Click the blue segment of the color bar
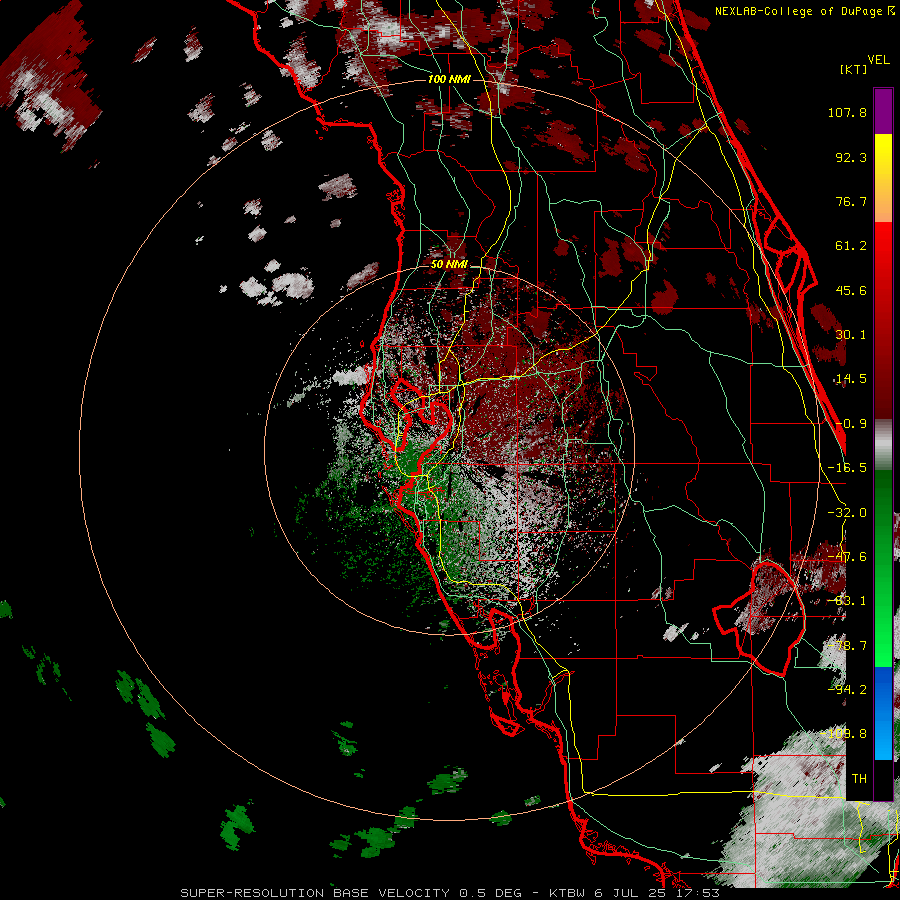The height and width of the screenshot is (900, 900). 883,713
